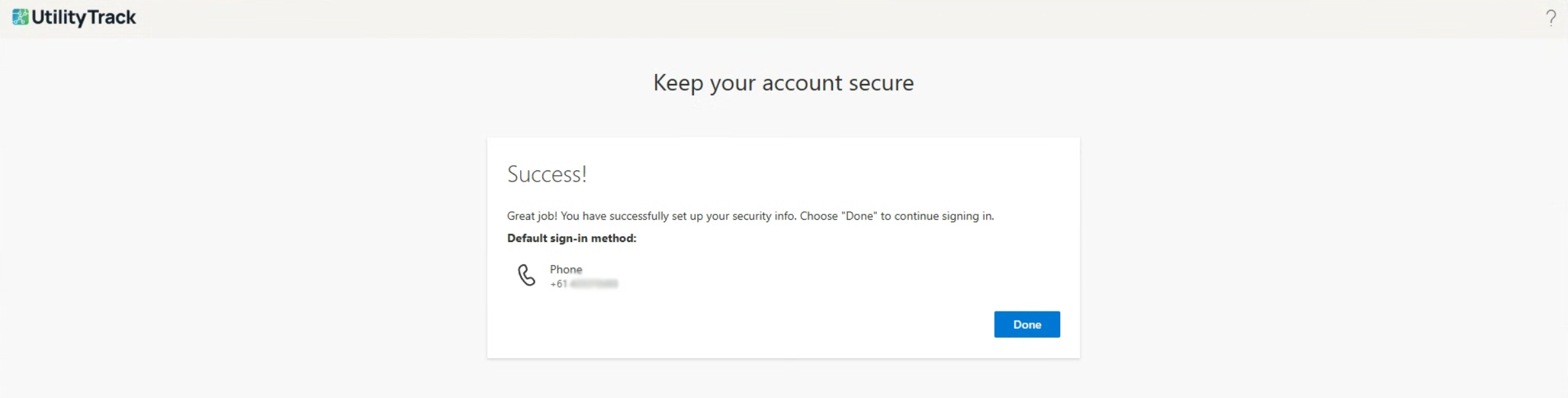Click the 'Great job!' opening phrase
1568x398 pixels.
coord(532,216)
